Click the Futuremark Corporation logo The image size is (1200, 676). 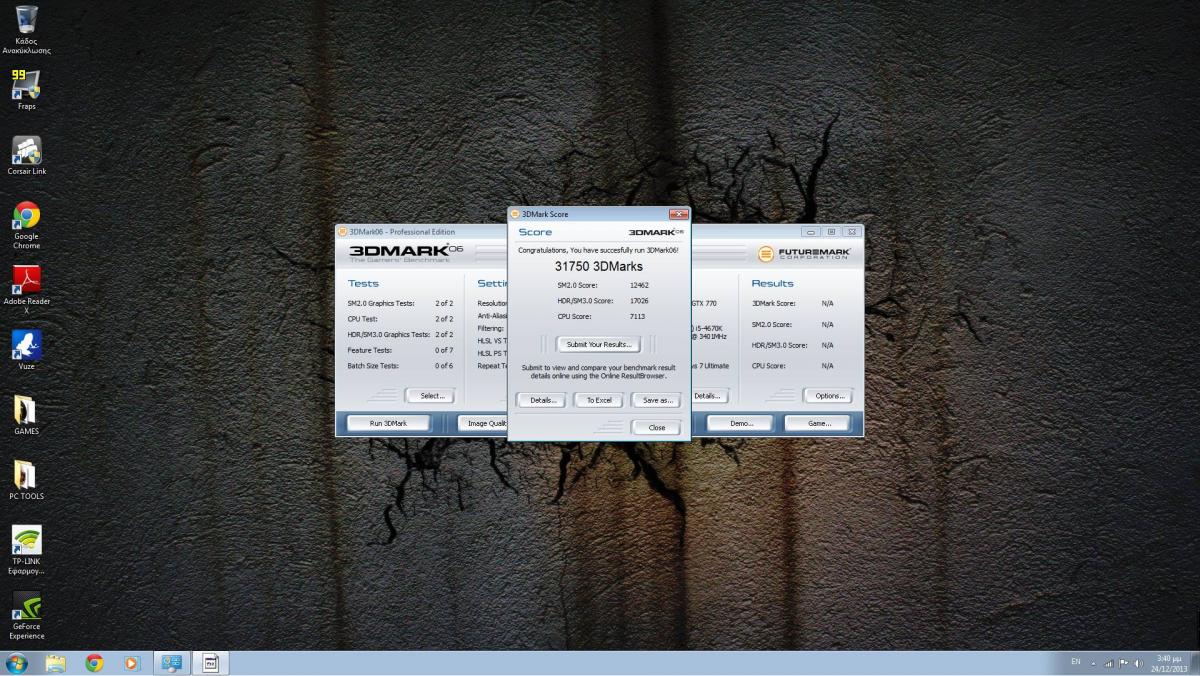[804, 254]
